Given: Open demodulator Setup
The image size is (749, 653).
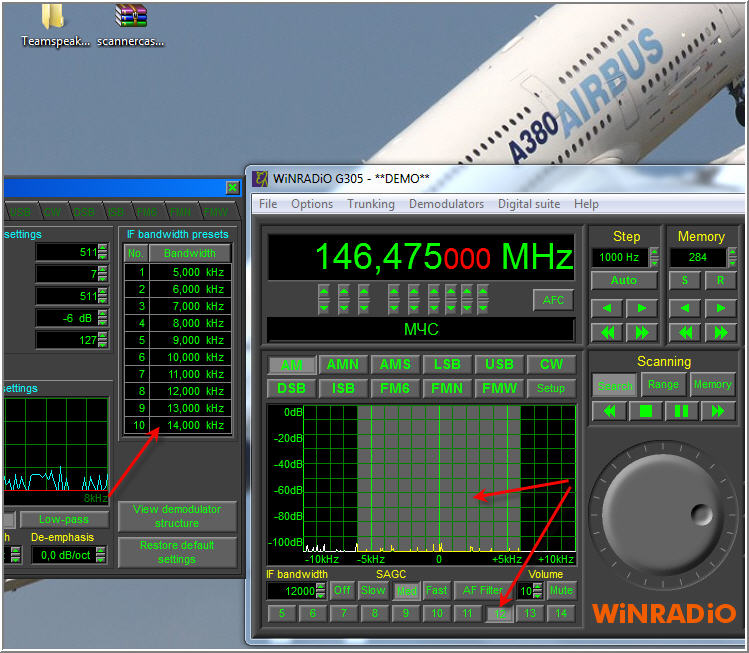Looking at the screenshot, I should 551,388.
